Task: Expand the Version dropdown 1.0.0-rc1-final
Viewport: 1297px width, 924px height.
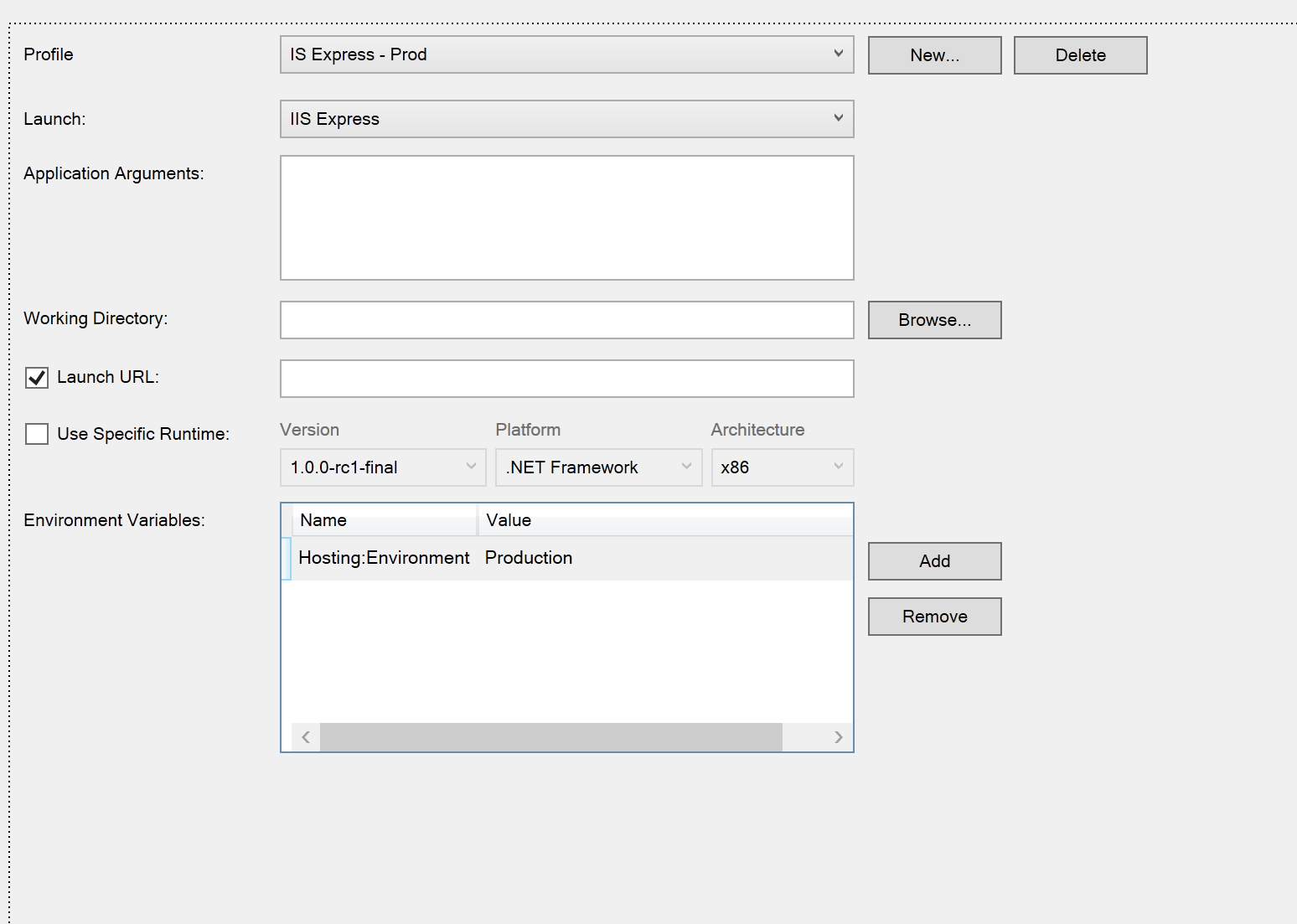Action: [383, 467]
